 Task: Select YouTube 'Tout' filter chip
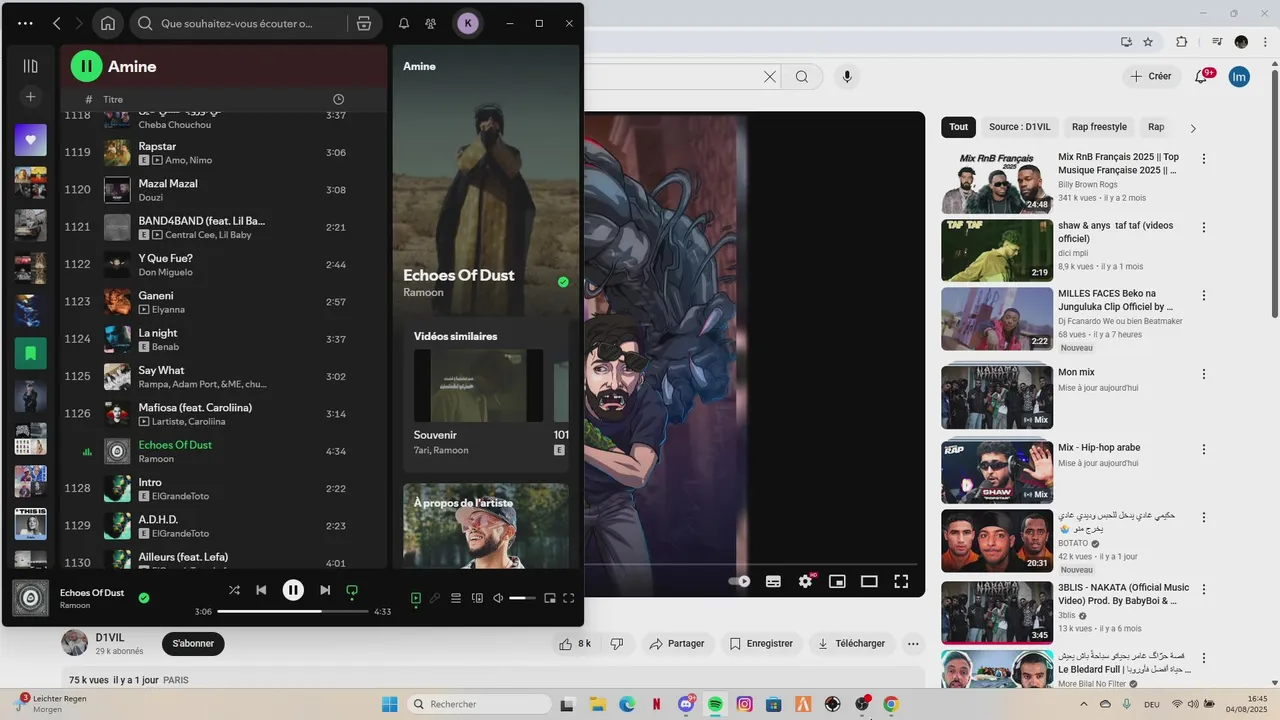coord(959,127)
